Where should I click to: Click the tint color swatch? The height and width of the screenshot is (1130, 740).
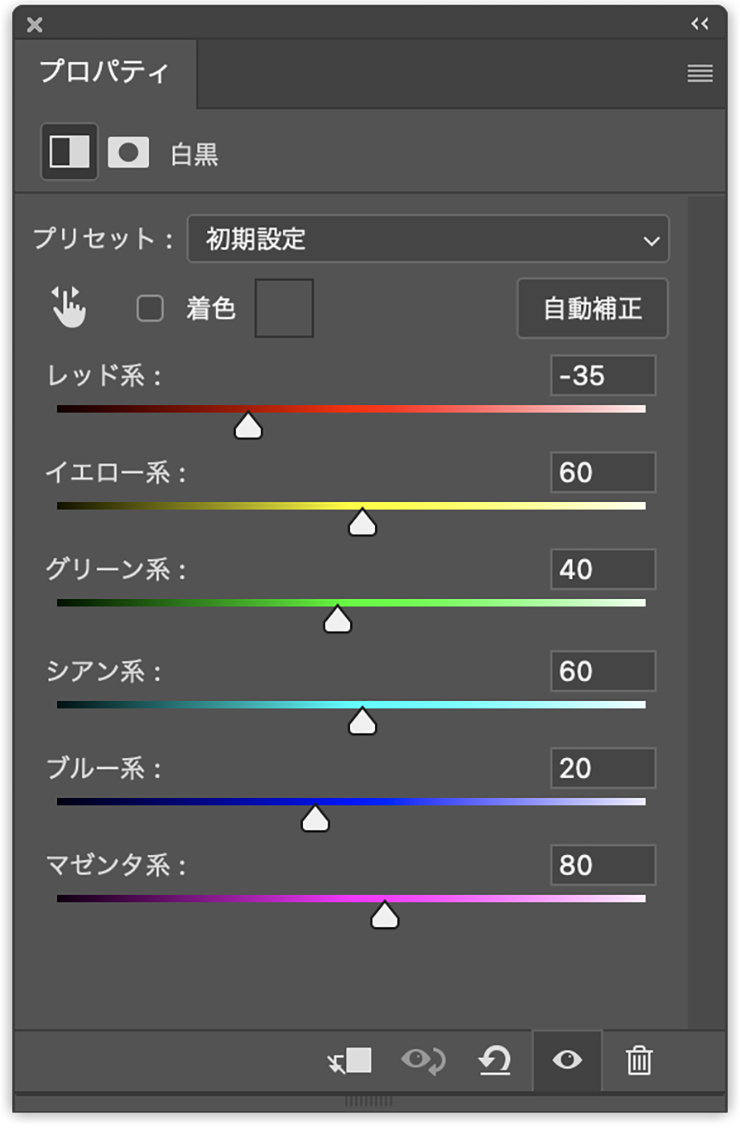(x=284, y=308)
